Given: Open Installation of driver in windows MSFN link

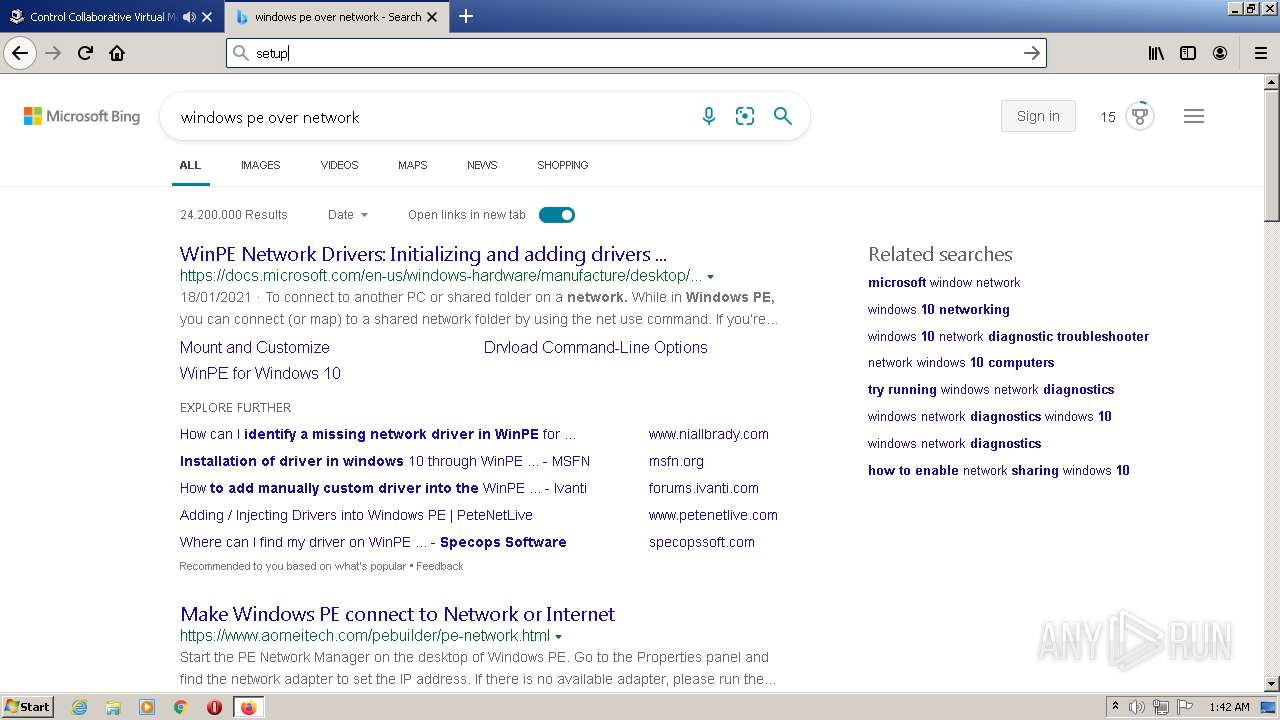Looking at the screenshot, I should [385, 461].
